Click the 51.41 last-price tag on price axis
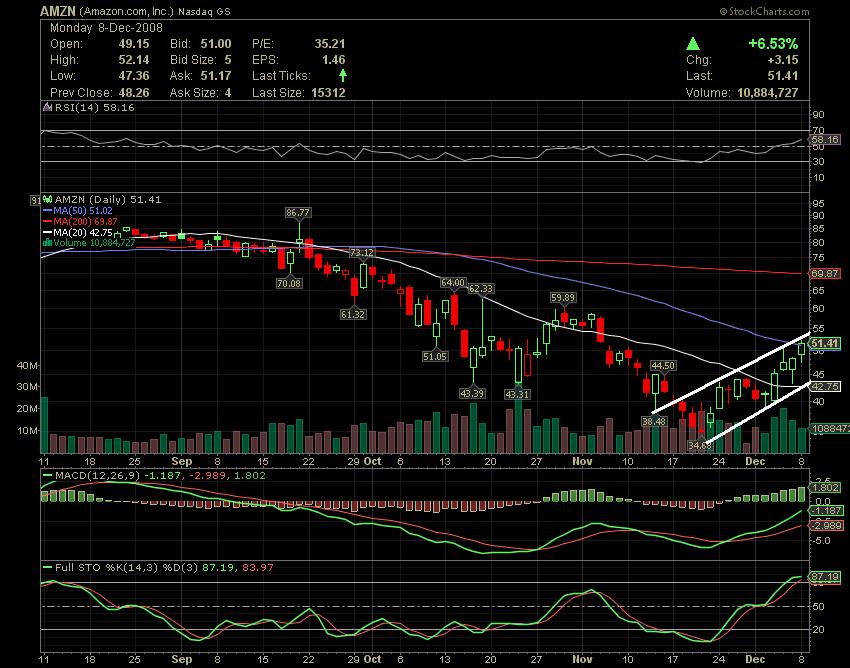The image size is (850, 668). tap(825, 343)
